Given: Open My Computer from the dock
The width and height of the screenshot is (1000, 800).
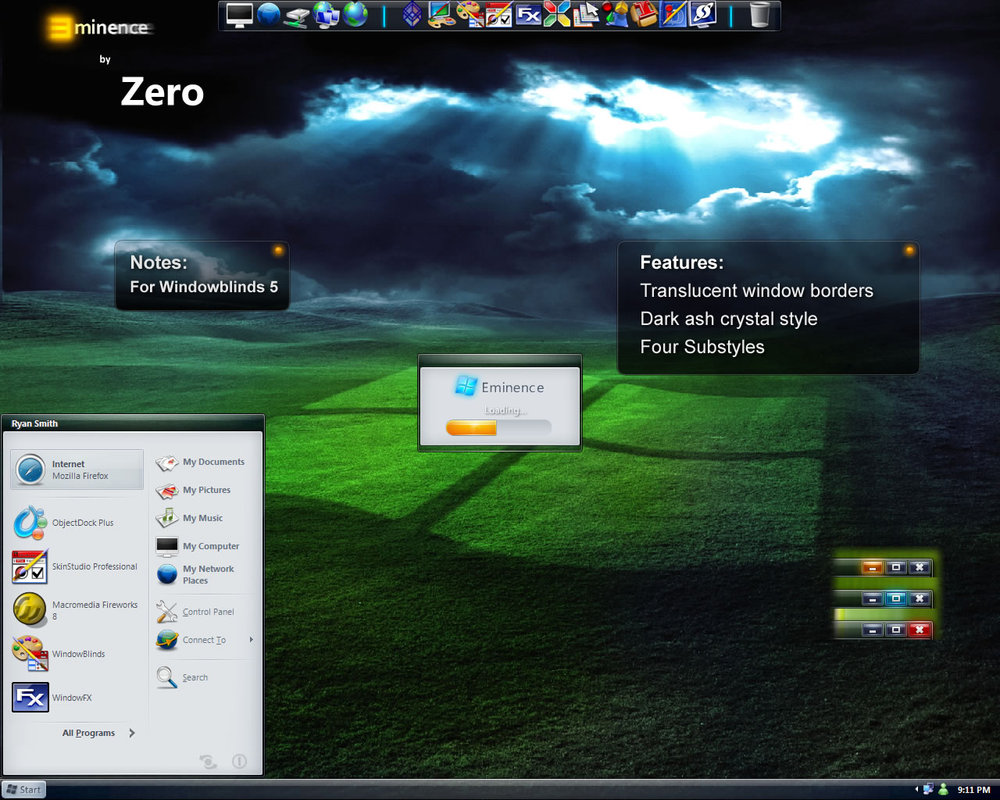Looking at the screenshot, I should pyautogui.click(x=240, y=16).
